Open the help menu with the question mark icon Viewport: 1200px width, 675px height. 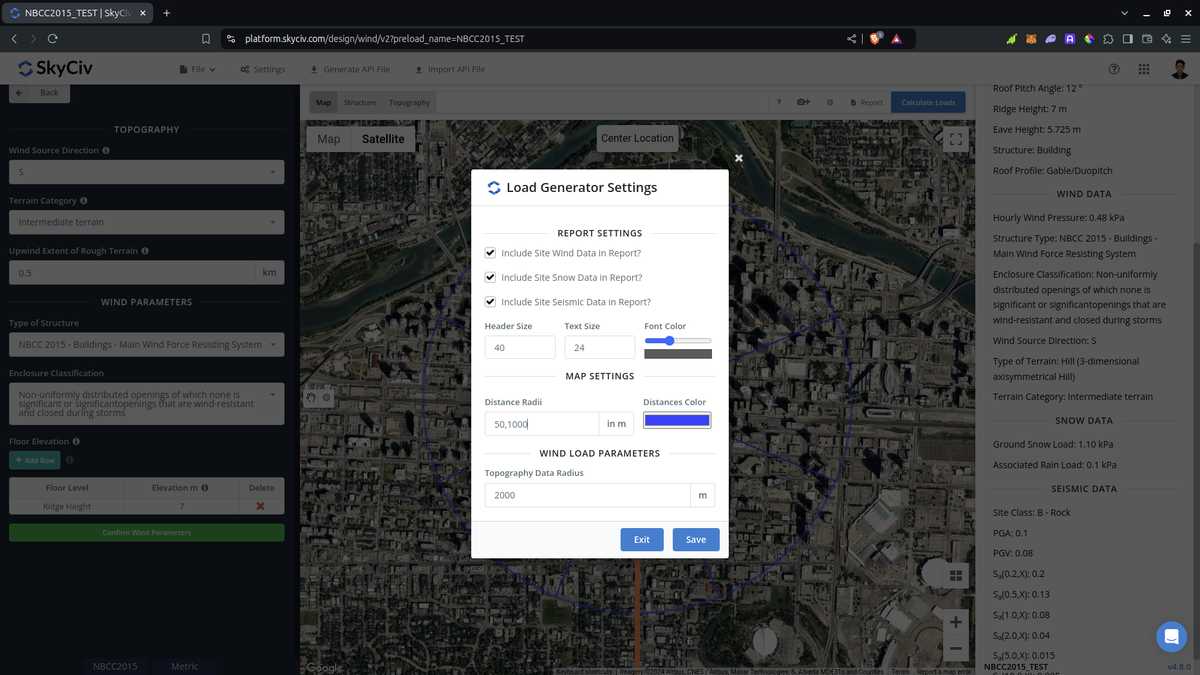tap(1113, 69)
